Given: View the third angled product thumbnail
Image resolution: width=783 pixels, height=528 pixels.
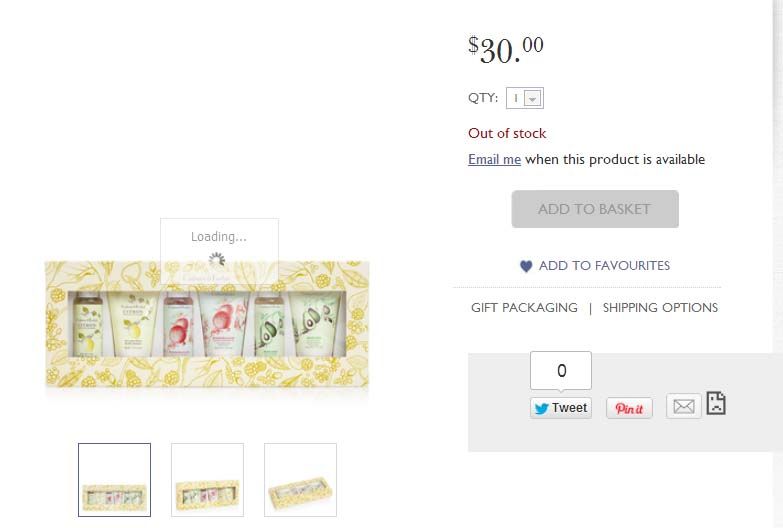Looking at the screenshot, I should point(300,480).
